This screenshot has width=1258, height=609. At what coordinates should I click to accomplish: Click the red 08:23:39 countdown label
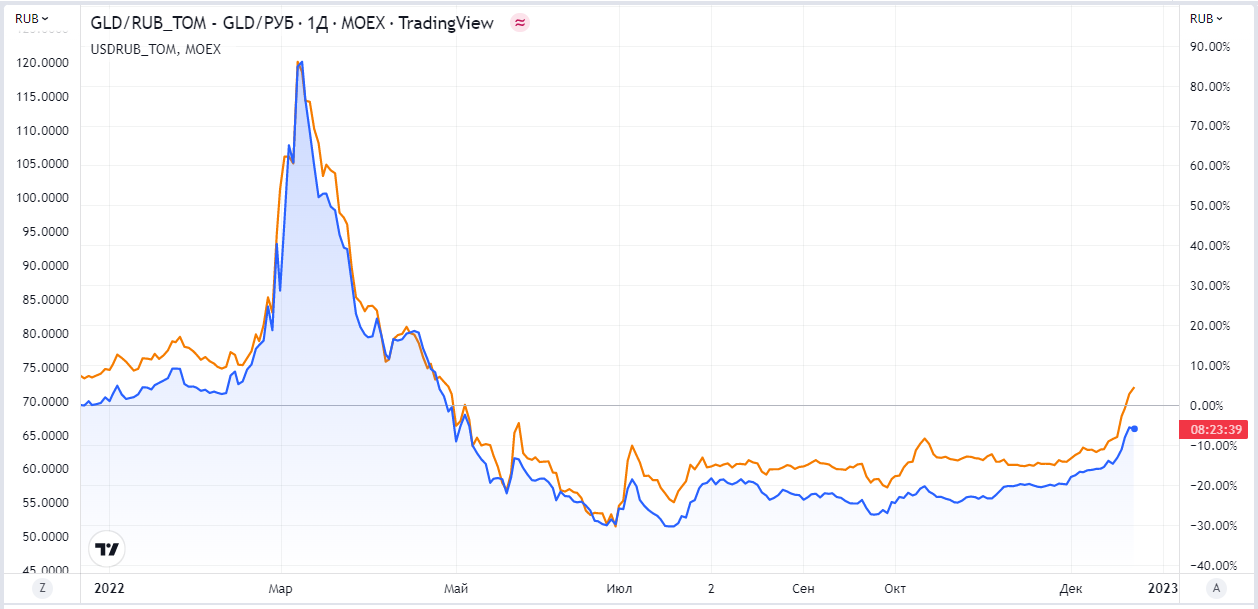1216,430
